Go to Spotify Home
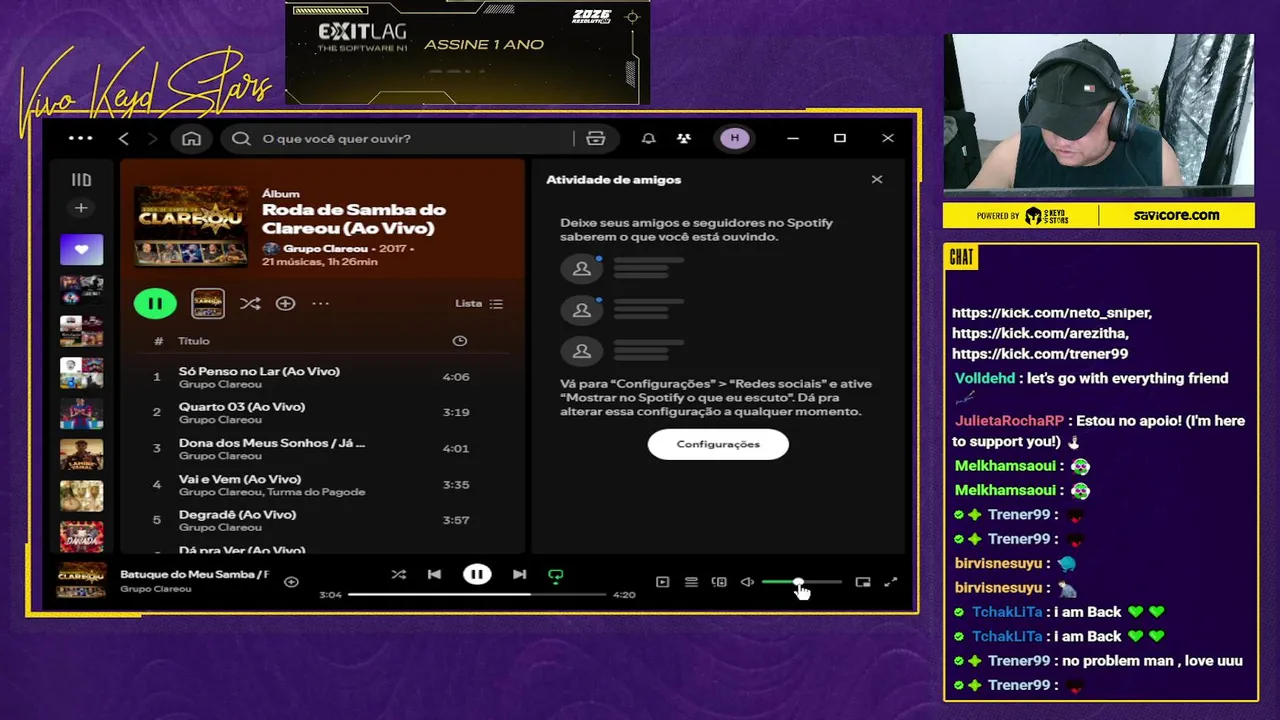This screenshot has width=1280, height=720. [191, 139]
